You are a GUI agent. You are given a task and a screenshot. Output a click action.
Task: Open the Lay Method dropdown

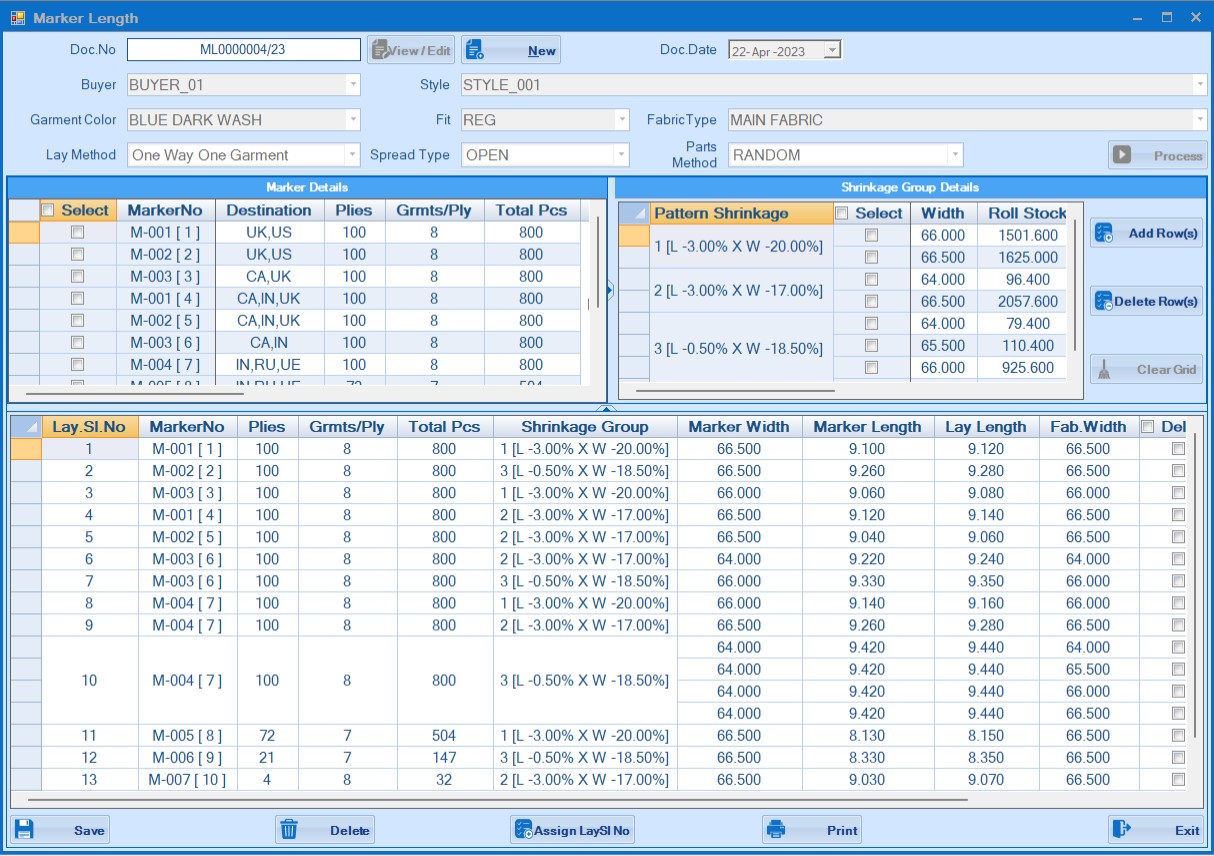coord(353,155)
